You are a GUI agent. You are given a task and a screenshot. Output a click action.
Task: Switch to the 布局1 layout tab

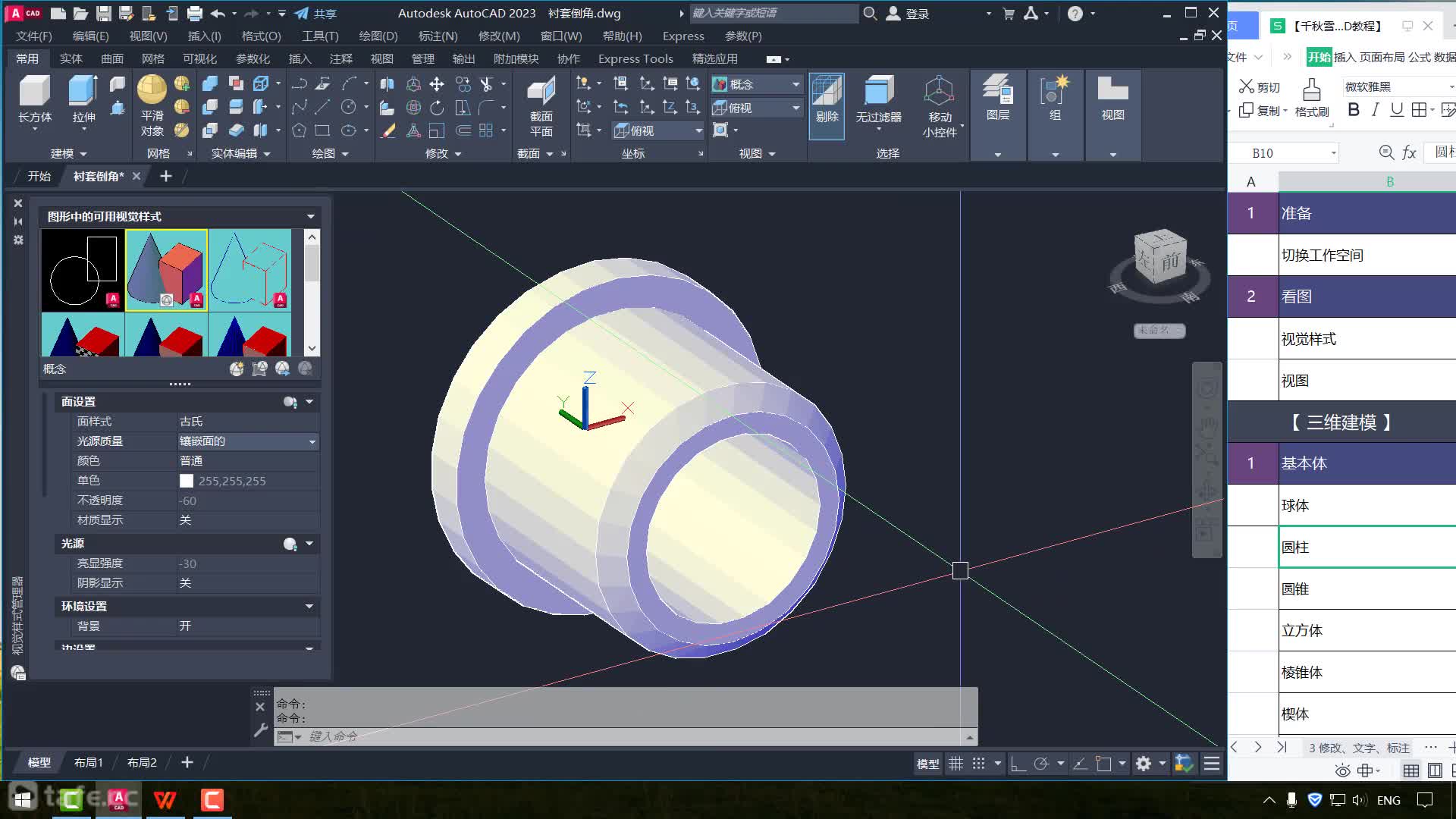pyautogui.click(x=89, y=762)
